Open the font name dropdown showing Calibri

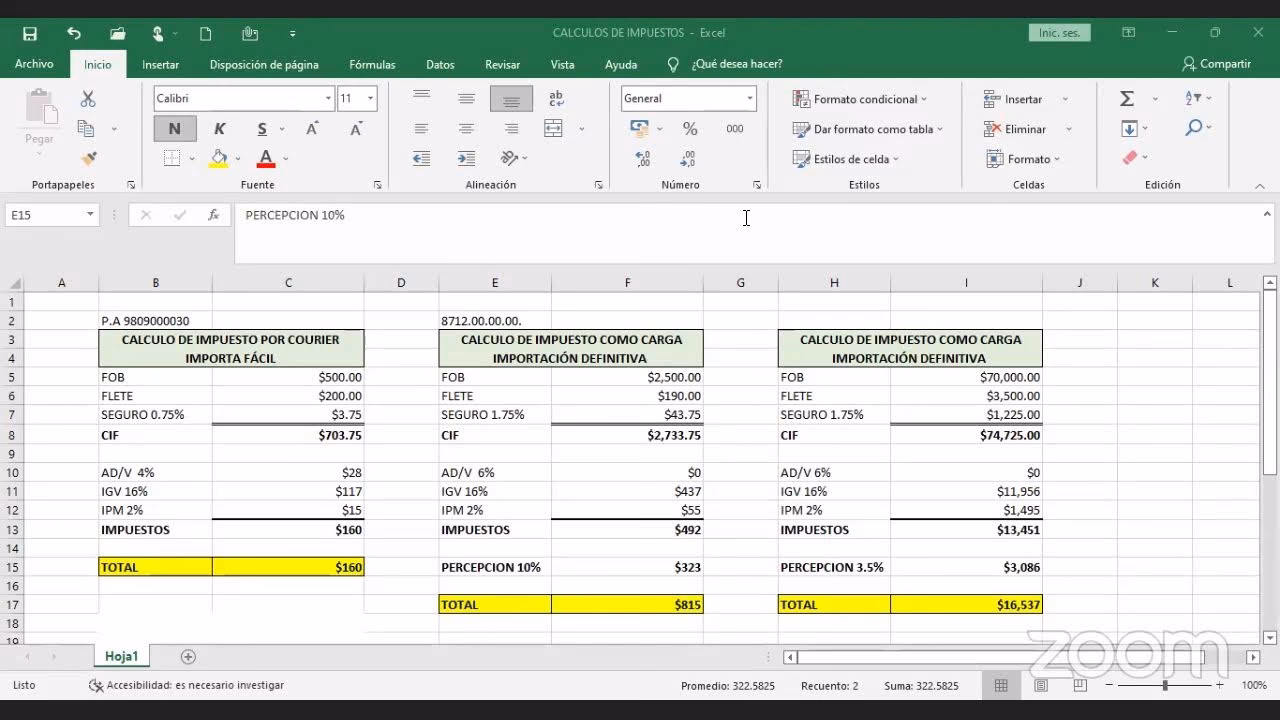328,98
